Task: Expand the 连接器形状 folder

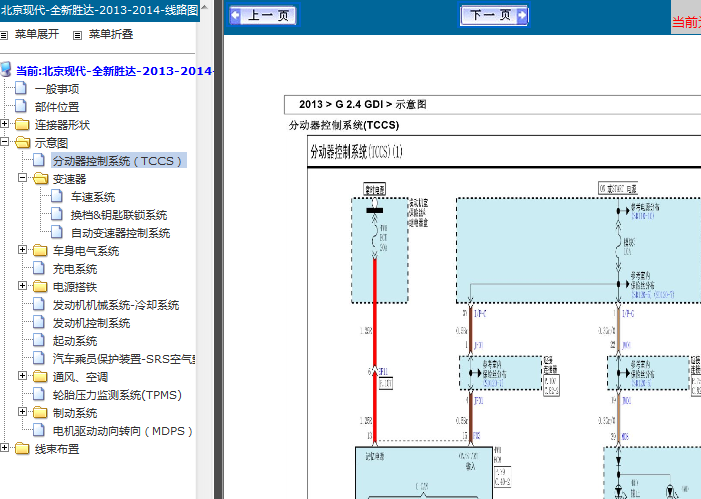Action: (x=4, y=123)
